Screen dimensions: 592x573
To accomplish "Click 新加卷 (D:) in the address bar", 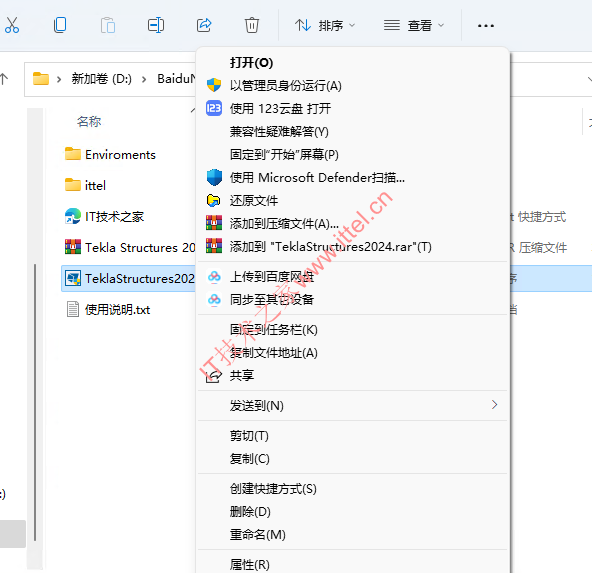I will tap(101, 79).
